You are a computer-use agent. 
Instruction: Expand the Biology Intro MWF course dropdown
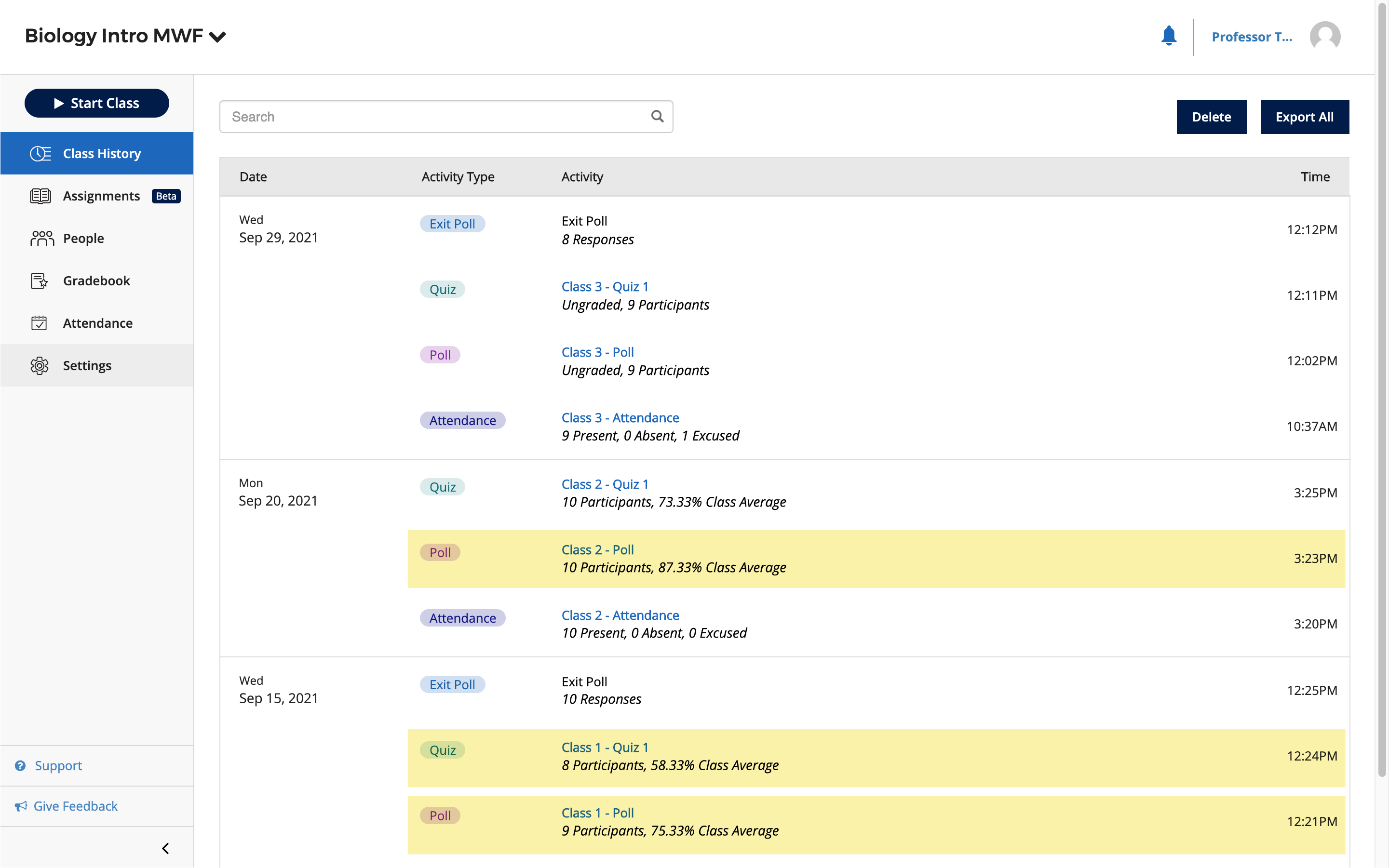tap(217, 37)
